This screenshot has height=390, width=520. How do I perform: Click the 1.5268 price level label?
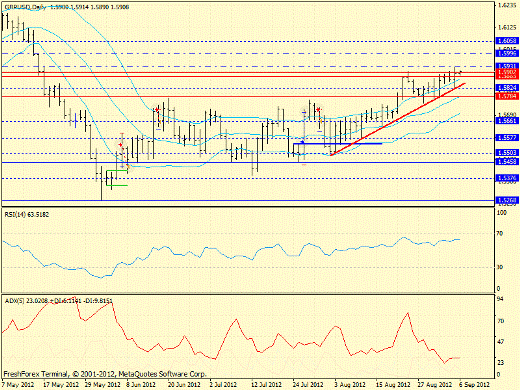(507, 200)
